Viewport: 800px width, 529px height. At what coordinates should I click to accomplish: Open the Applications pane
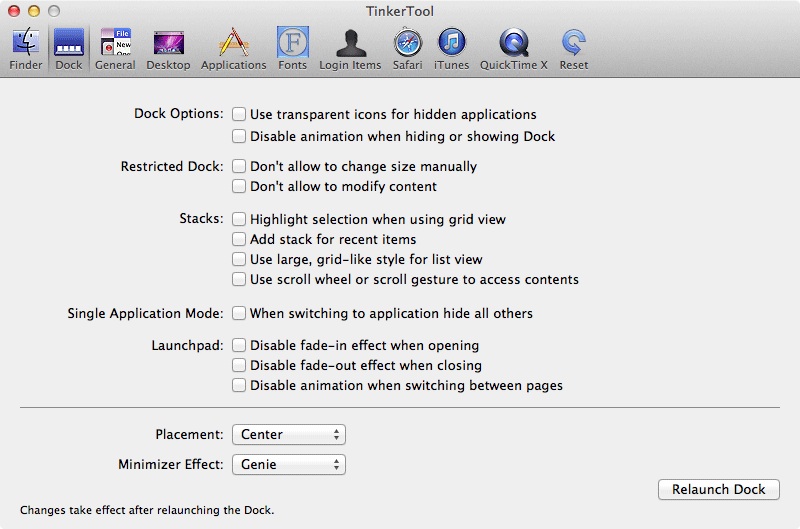(234, 49)
